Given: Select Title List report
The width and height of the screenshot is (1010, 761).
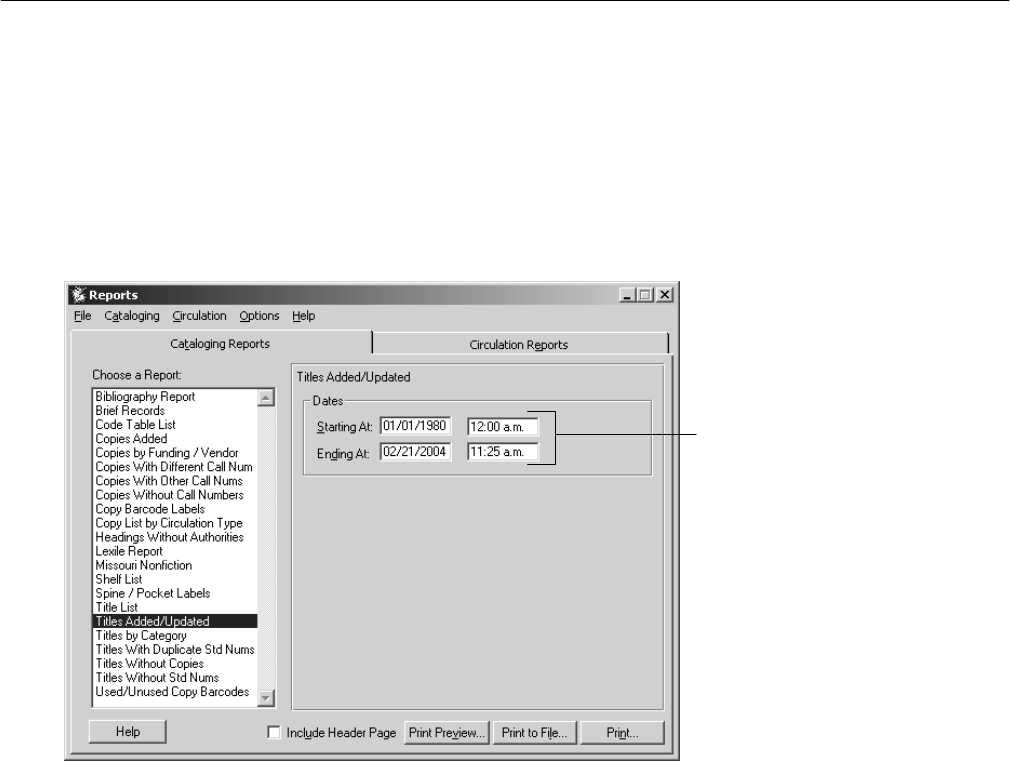Looking at the screenshot, I should 175,608.
